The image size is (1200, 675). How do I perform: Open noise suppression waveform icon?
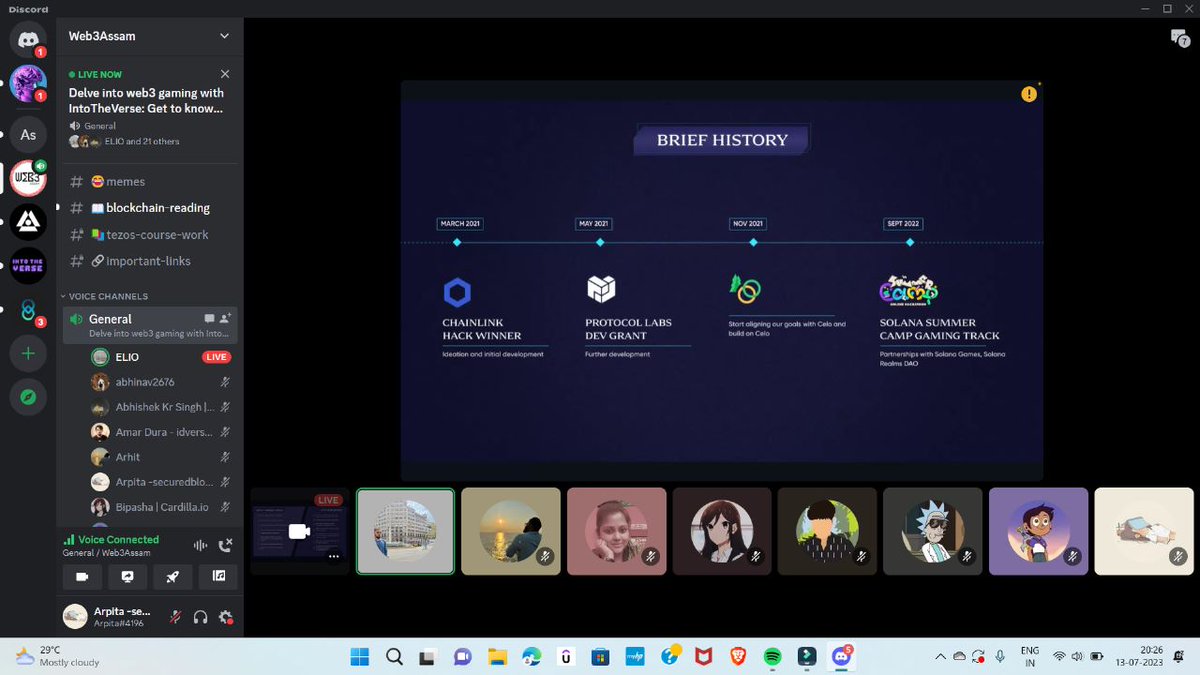[x=200, y=545]
